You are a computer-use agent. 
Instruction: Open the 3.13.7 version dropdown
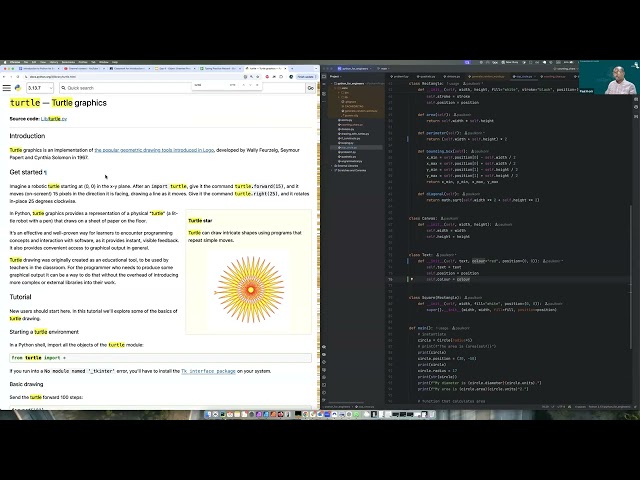pos(40,88)
